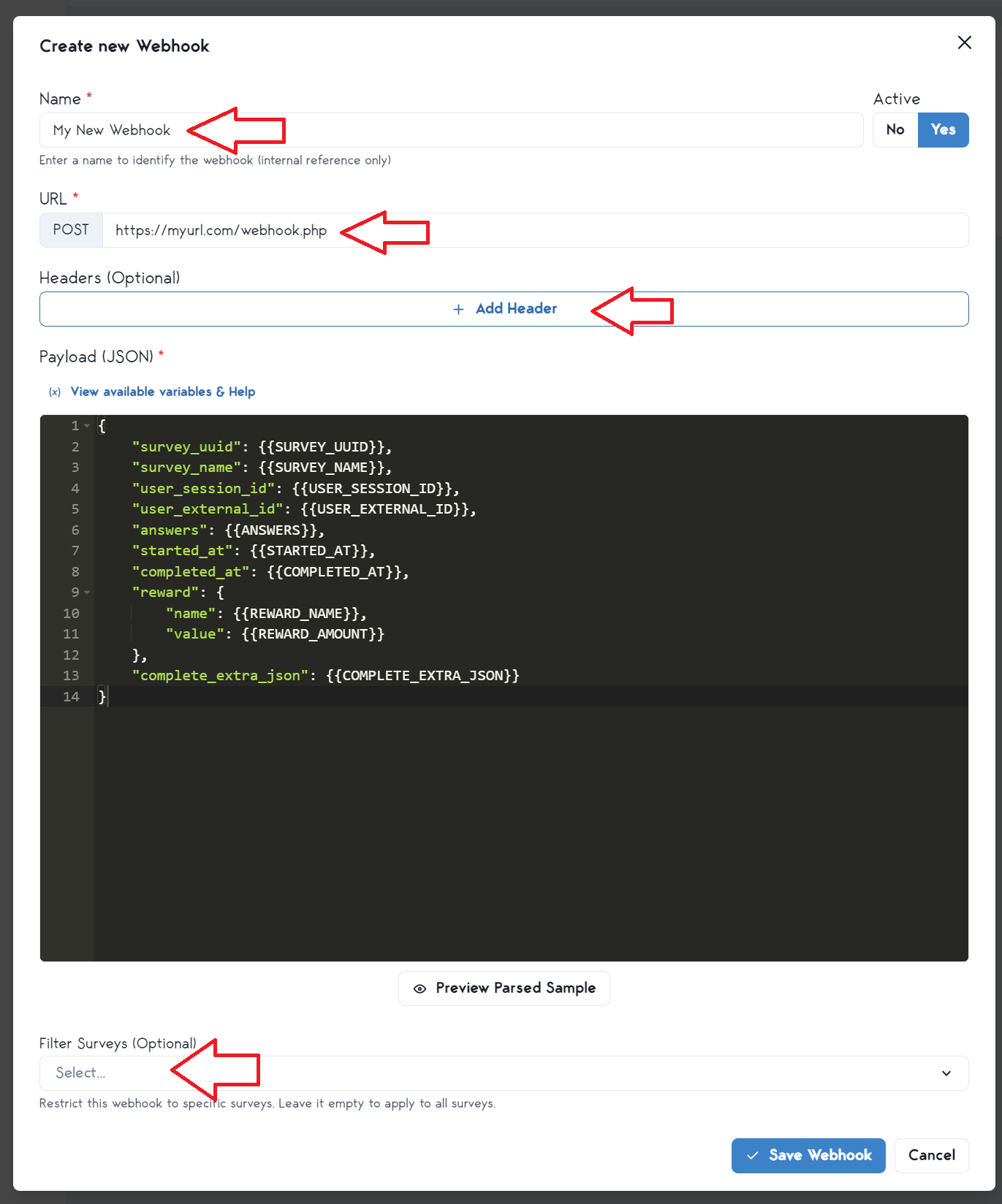This screenshot has height=1204, width=1002.
Task: Click Save Webhook button
Action: point(808,1156)
